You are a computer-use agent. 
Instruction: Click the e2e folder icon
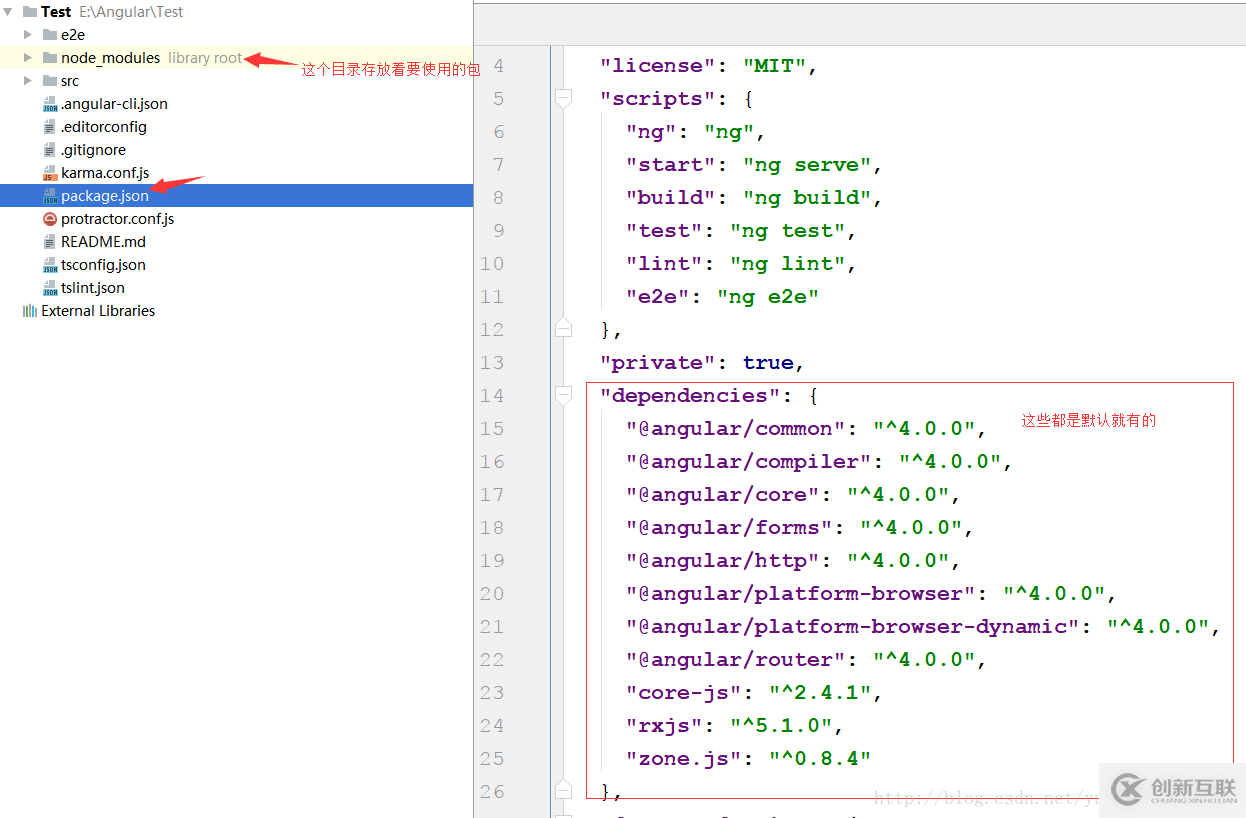(50, 35)
